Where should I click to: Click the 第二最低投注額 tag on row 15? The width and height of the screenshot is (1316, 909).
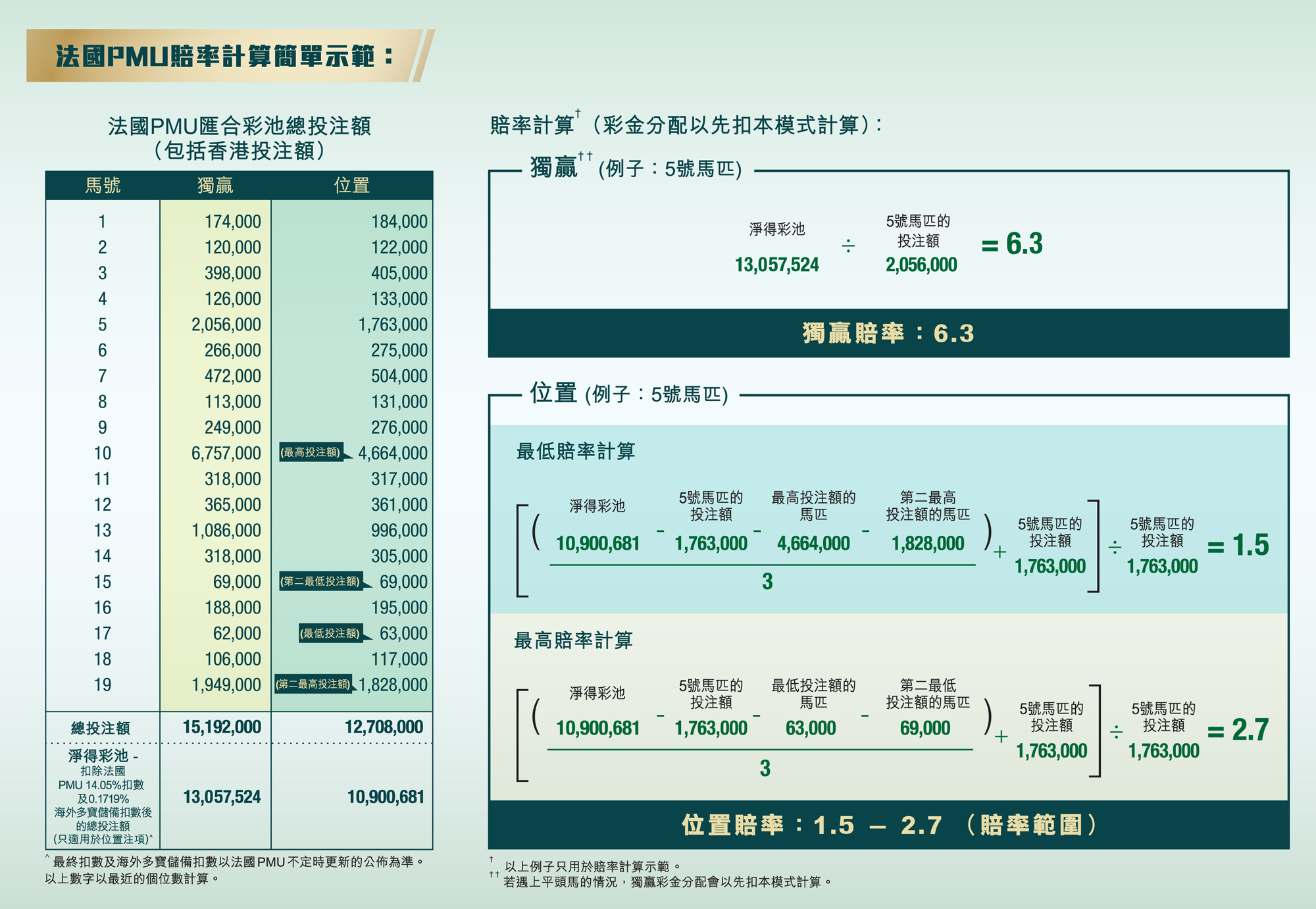click(320, 581)
